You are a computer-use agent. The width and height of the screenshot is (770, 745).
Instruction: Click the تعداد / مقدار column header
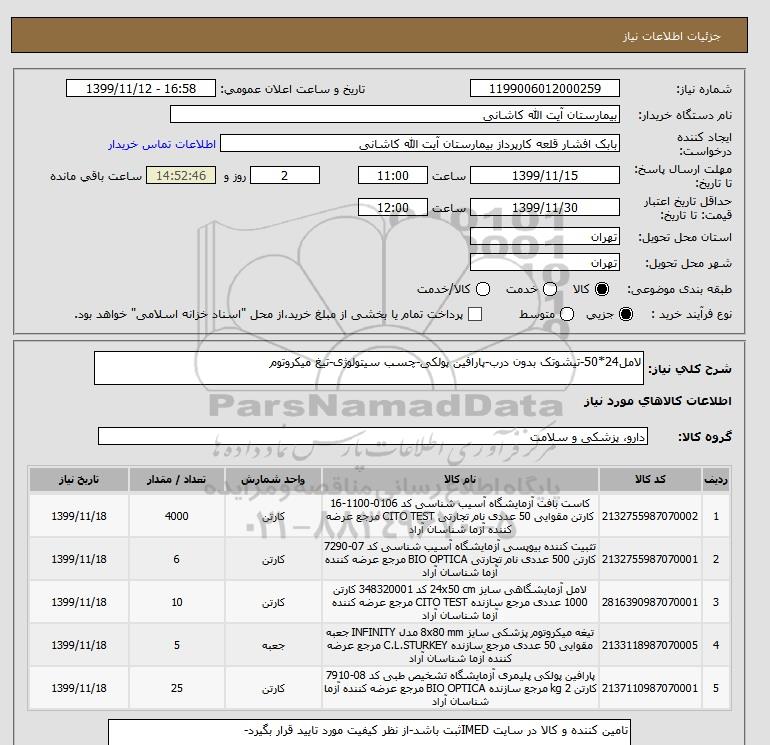[177, 479]
